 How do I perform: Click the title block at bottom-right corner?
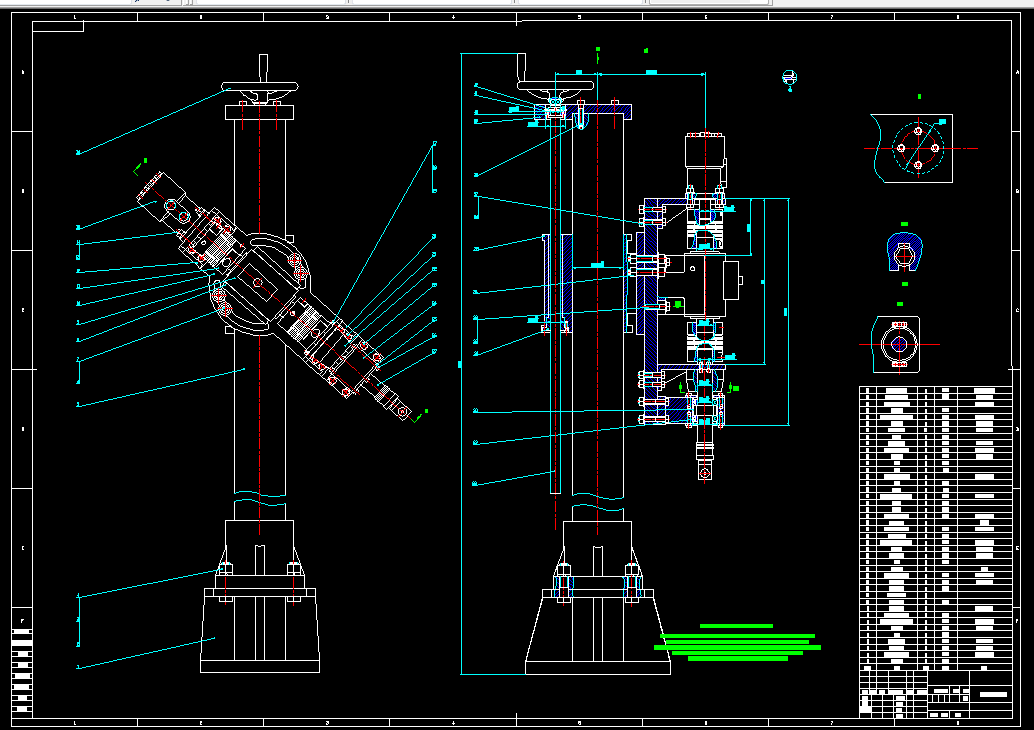pos(936,694)
